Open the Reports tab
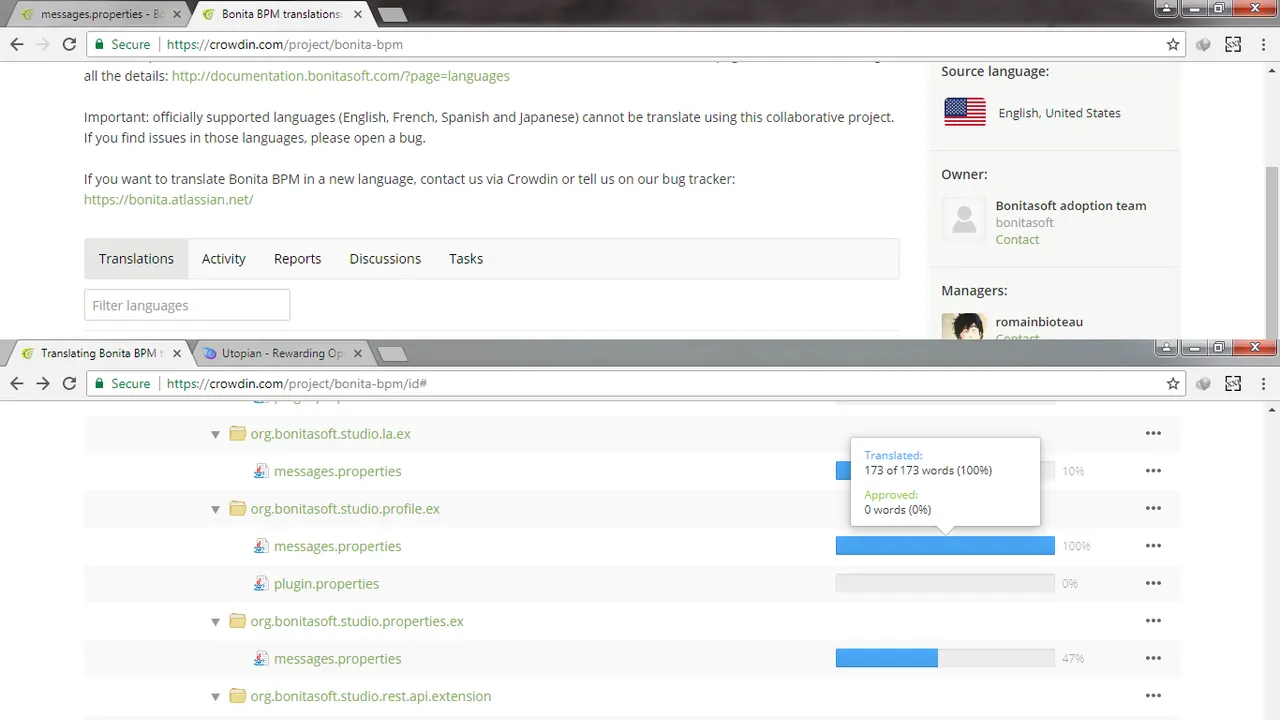The image size is (1280, 720). (x=297, y=258)
